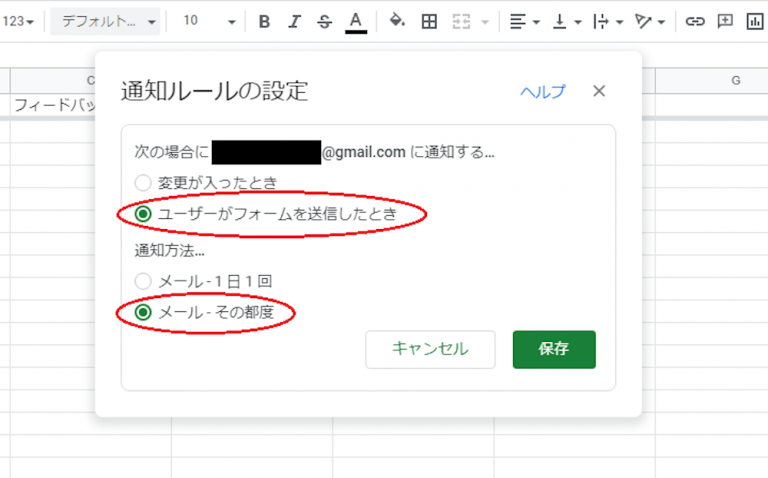Screen dimensions: 768x478
Task: Toggle bold formatting in toolbar
Action: tap(264, 21)
